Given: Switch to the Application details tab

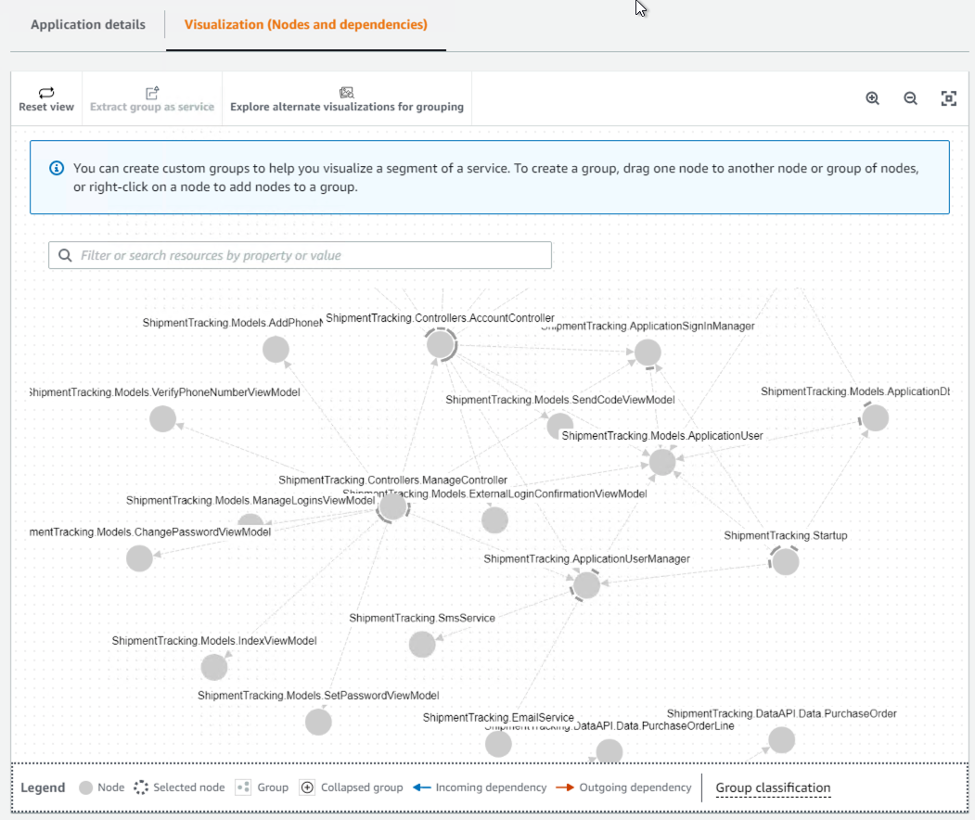Looking at the screenshot, I should pyautogui.click(x=87, y=25).
